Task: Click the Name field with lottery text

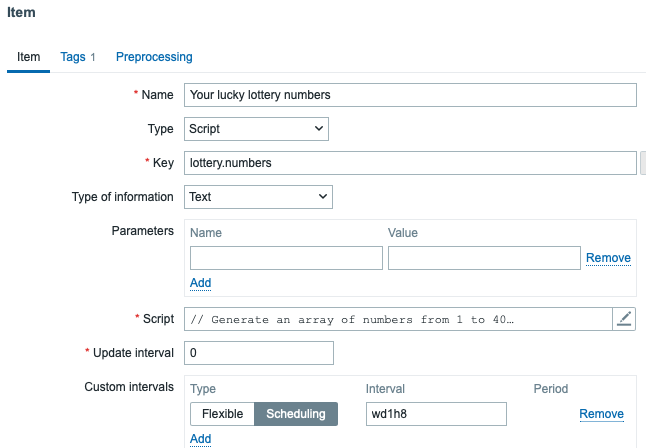Action: point(410,95)
